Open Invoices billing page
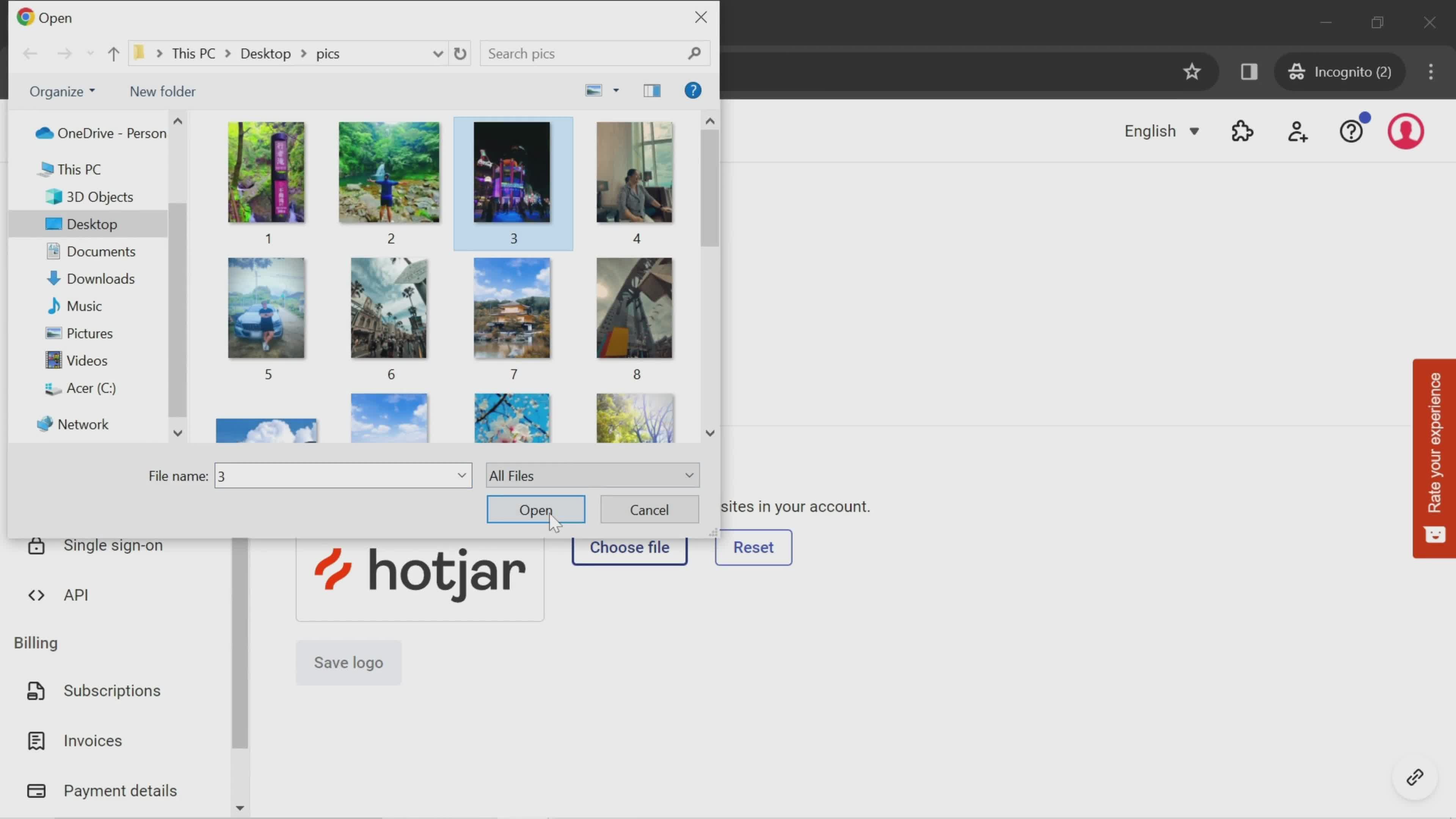The image size is (1456, 819). [x=75, y=741]
